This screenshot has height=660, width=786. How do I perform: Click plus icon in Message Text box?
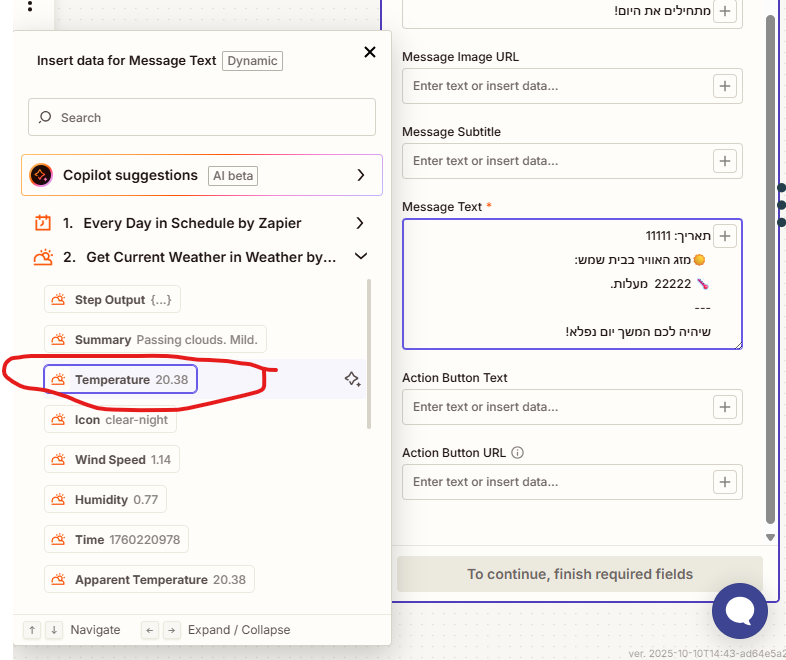[x=725, y=236]
